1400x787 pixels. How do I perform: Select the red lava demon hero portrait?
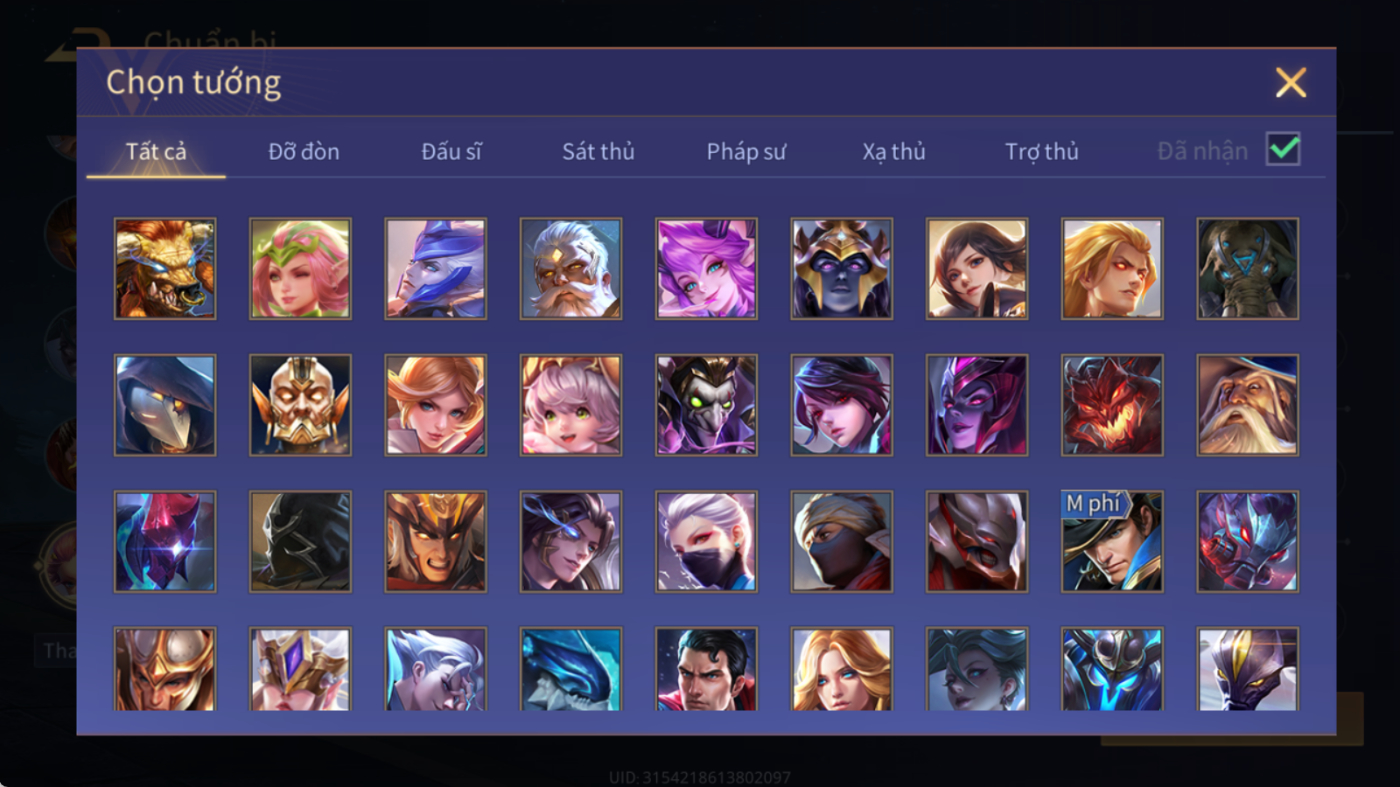pyautogui.click(x=1112, y=405)
